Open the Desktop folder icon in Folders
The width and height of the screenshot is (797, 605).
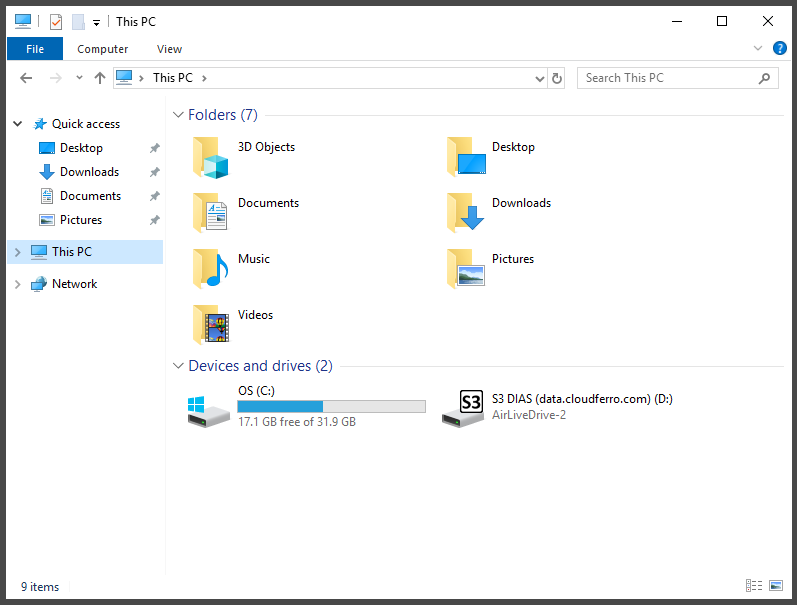tap(466, 157)
